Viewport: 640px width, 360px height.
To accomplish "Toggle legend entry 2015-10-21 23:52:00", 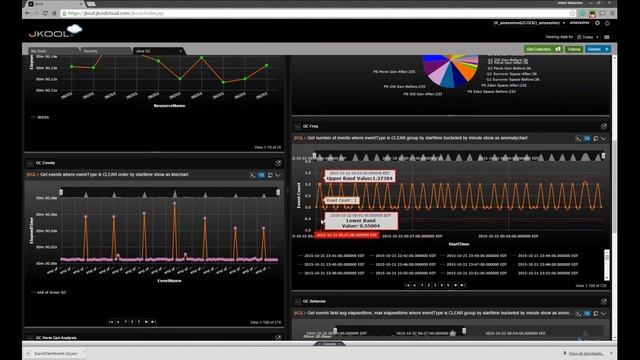I will pyautogui.click(x=545, y=273).
